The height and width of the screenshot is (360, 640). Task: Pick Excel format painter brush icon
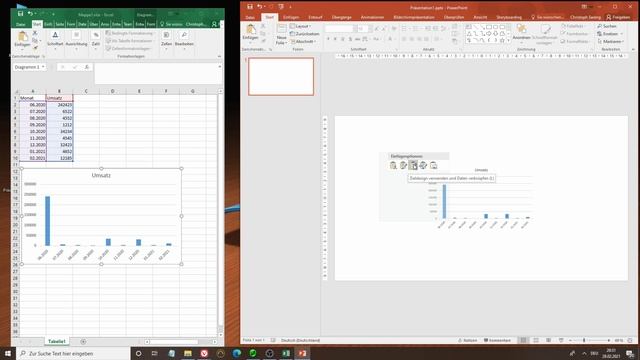pos(35,48)
